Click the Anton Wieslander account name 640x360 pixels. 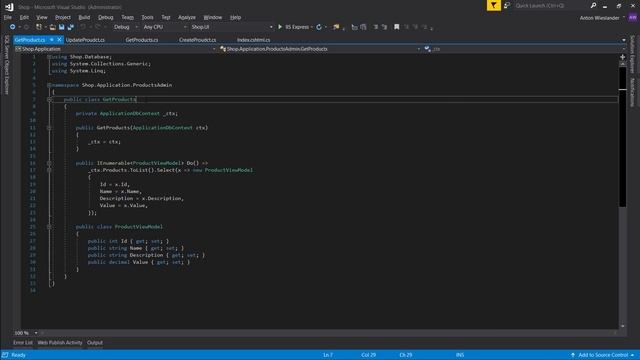point(599,18)
